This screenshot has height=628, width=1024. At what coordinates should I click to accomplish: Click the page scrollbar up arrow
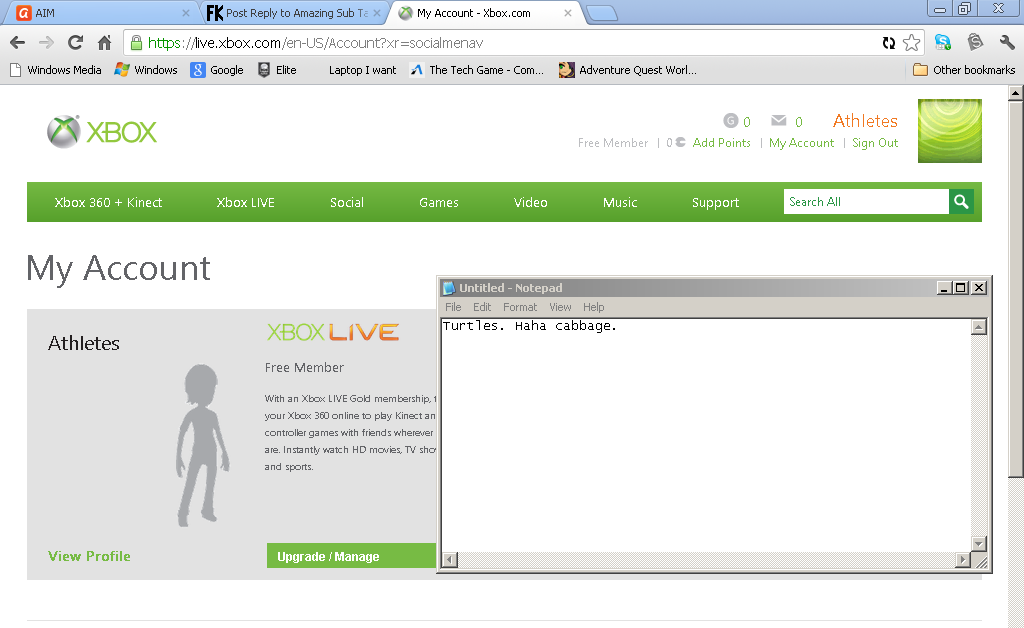point(1016,93)
